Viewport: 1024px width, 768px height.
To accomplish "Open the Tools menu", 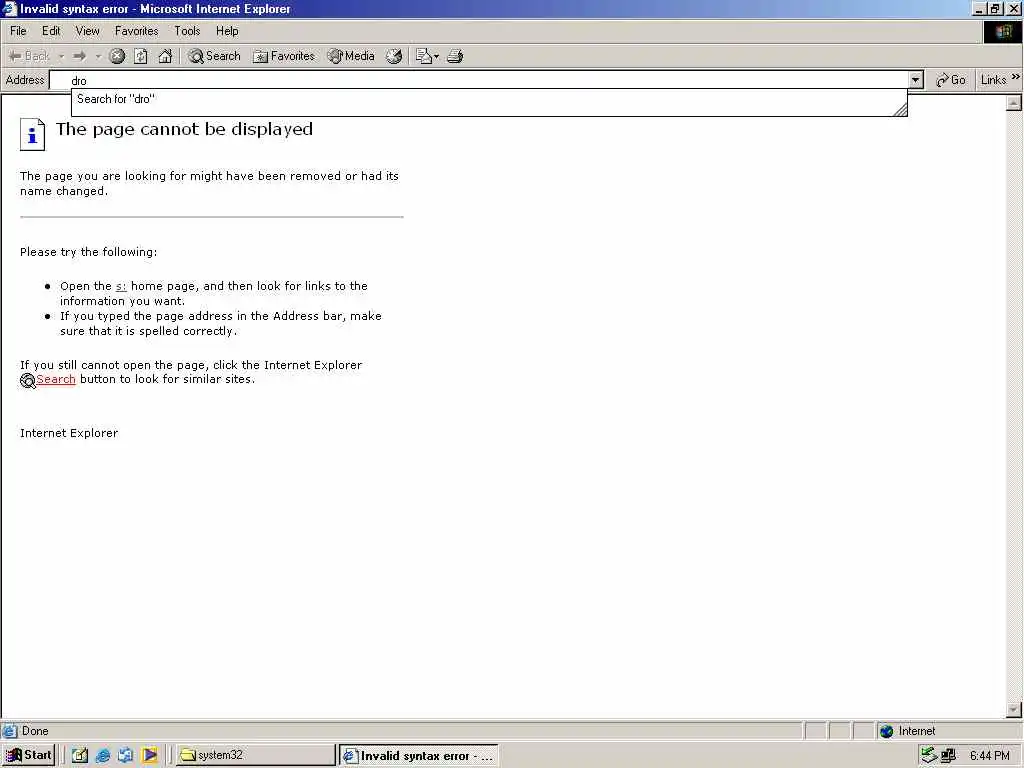I will (187, 31).
